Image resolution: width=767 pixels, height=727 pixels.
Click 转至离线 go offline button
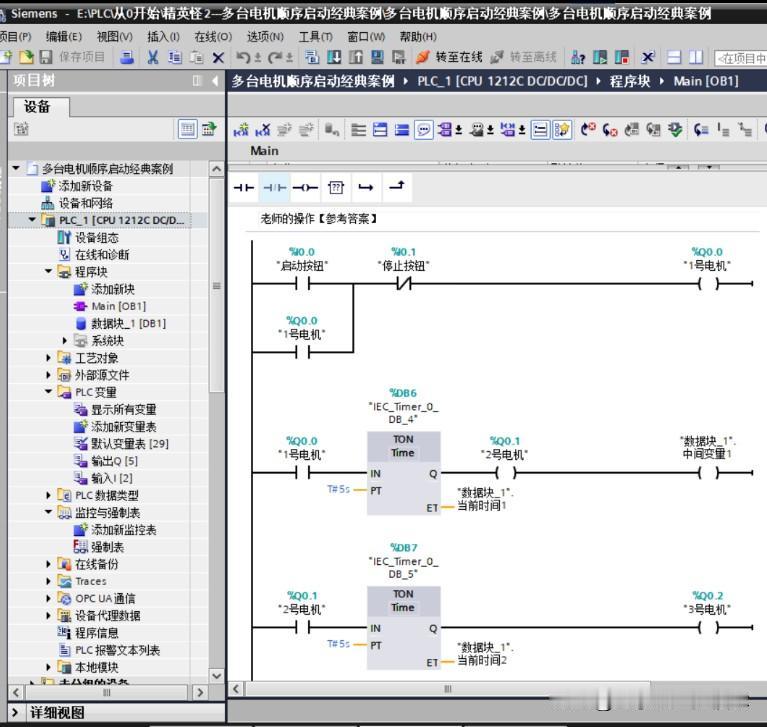(x=523, y=57)
